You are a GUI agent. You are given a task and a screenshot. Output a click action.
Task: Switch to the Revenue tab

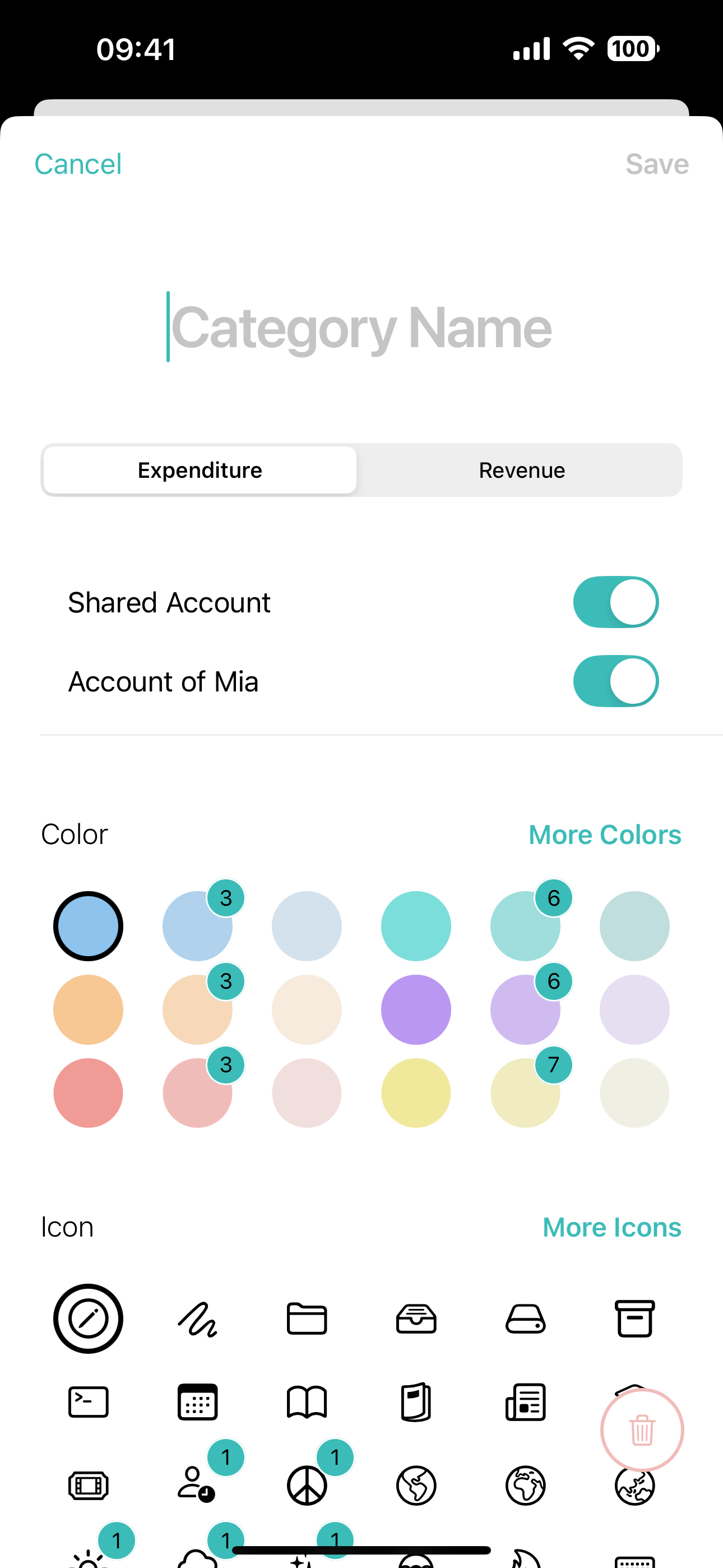click(522, 471)
